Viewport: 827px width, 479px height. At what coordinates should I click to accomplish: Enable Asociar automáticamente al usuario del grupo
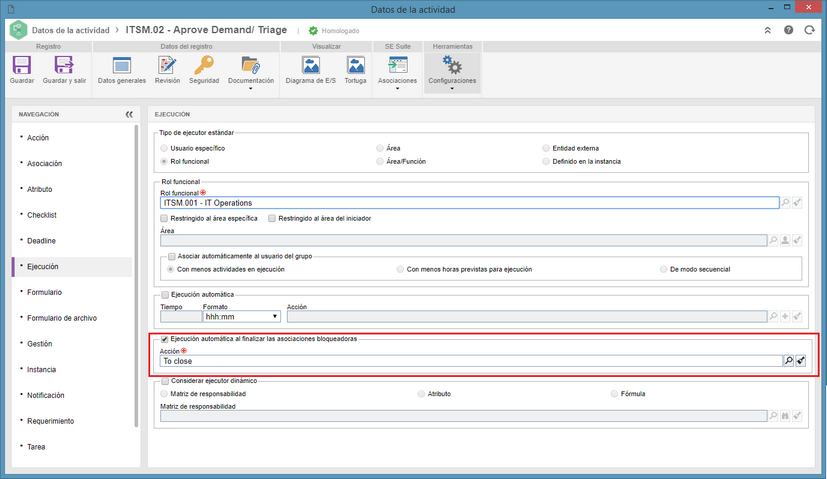tap(171, 256)
